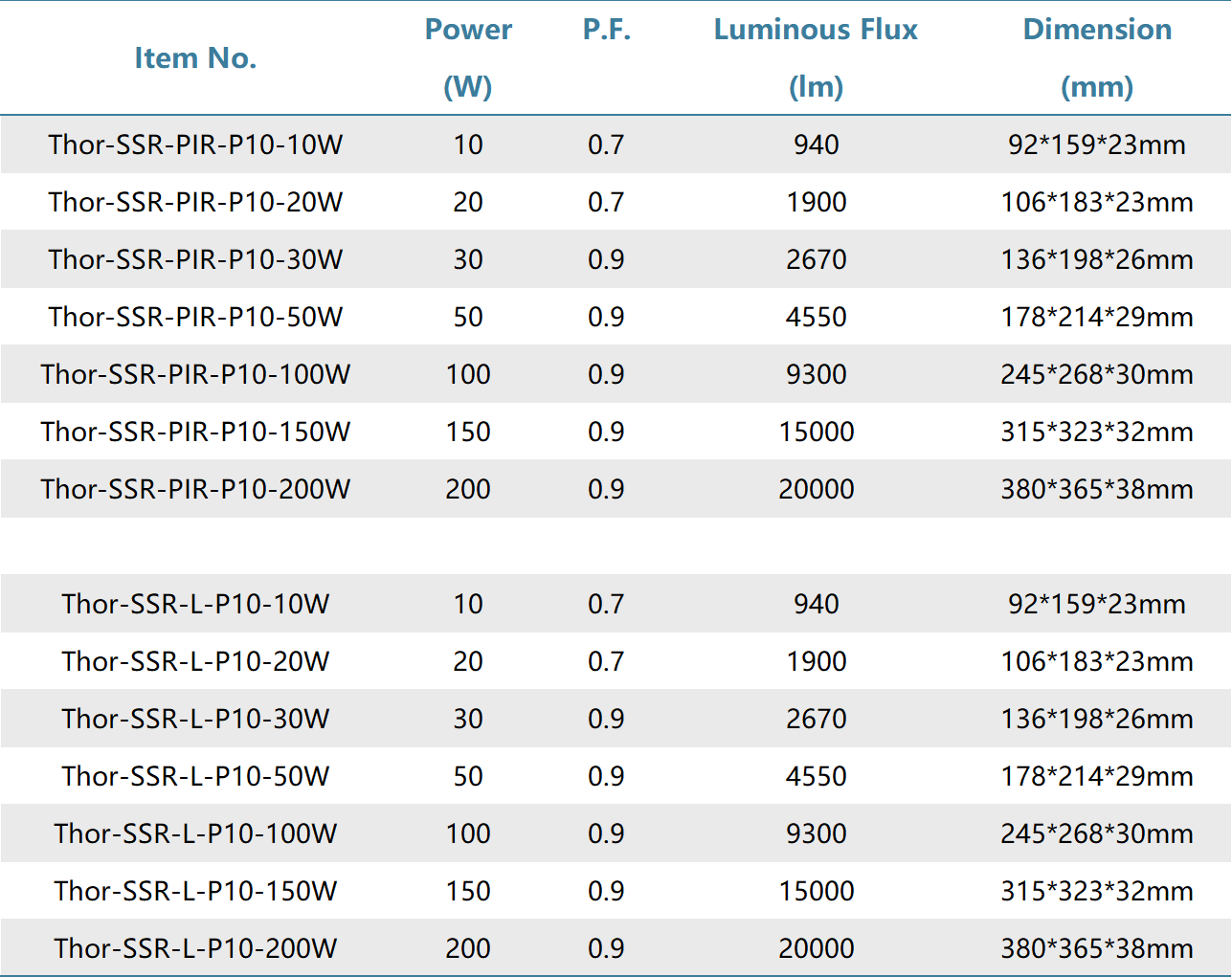Click power 20 in the Thor-SSR-L-P10-20W row

pos(468,661)
